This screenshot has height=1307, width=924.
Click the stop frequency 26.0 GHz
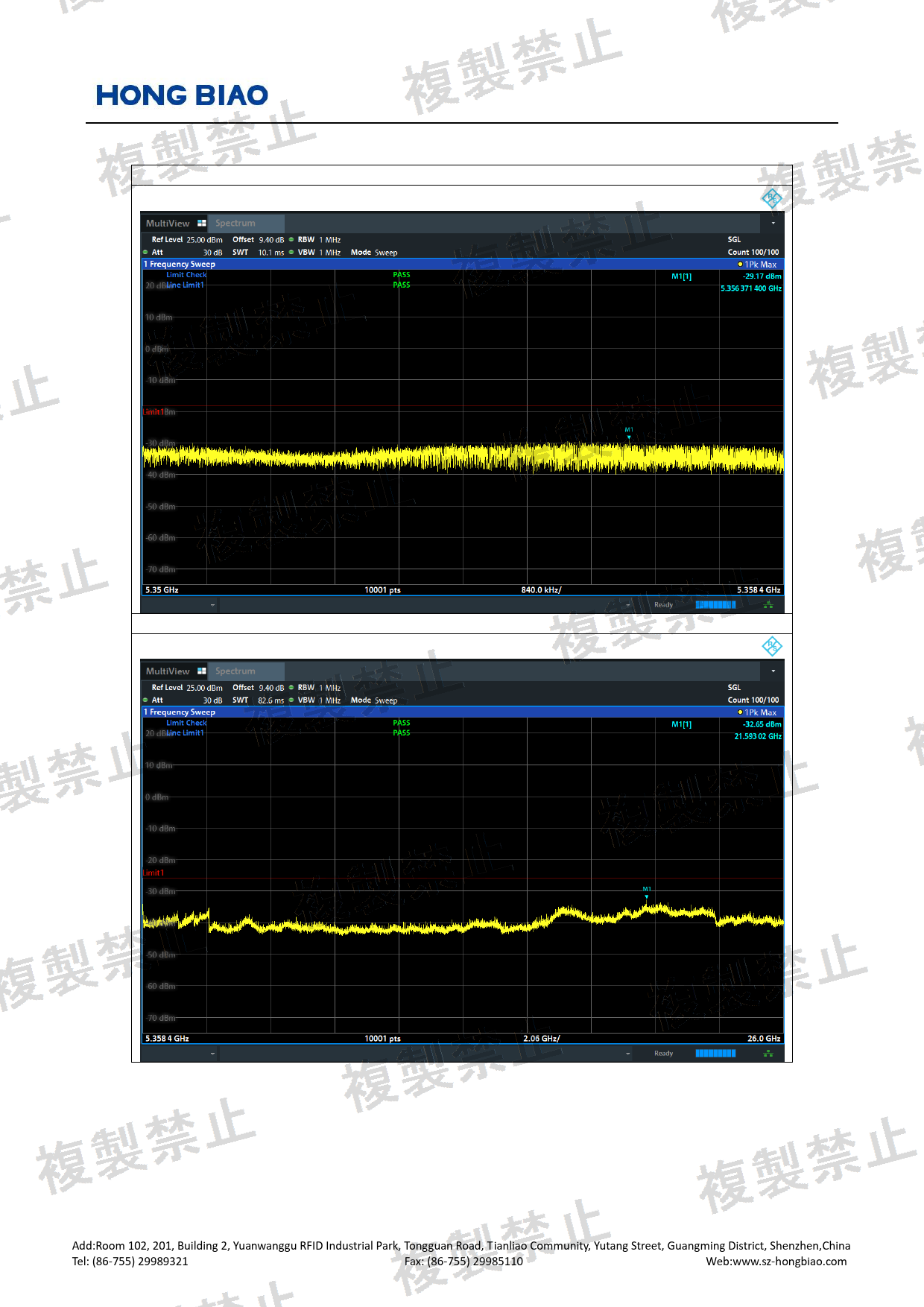pyautogui.click(x=764, y=1039)
